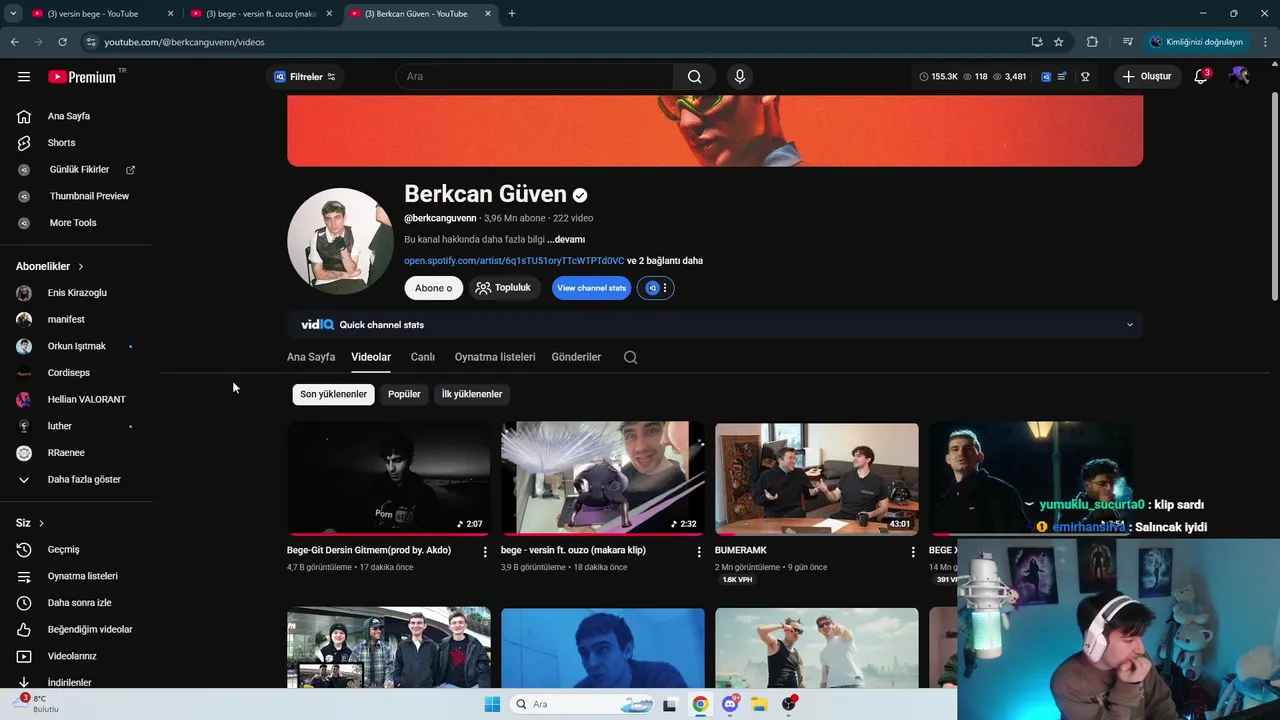This screenshot has width=1280, height=720.
Task: Click the vidIQ list icon next to the trophy
Action: coord(1062,77)
